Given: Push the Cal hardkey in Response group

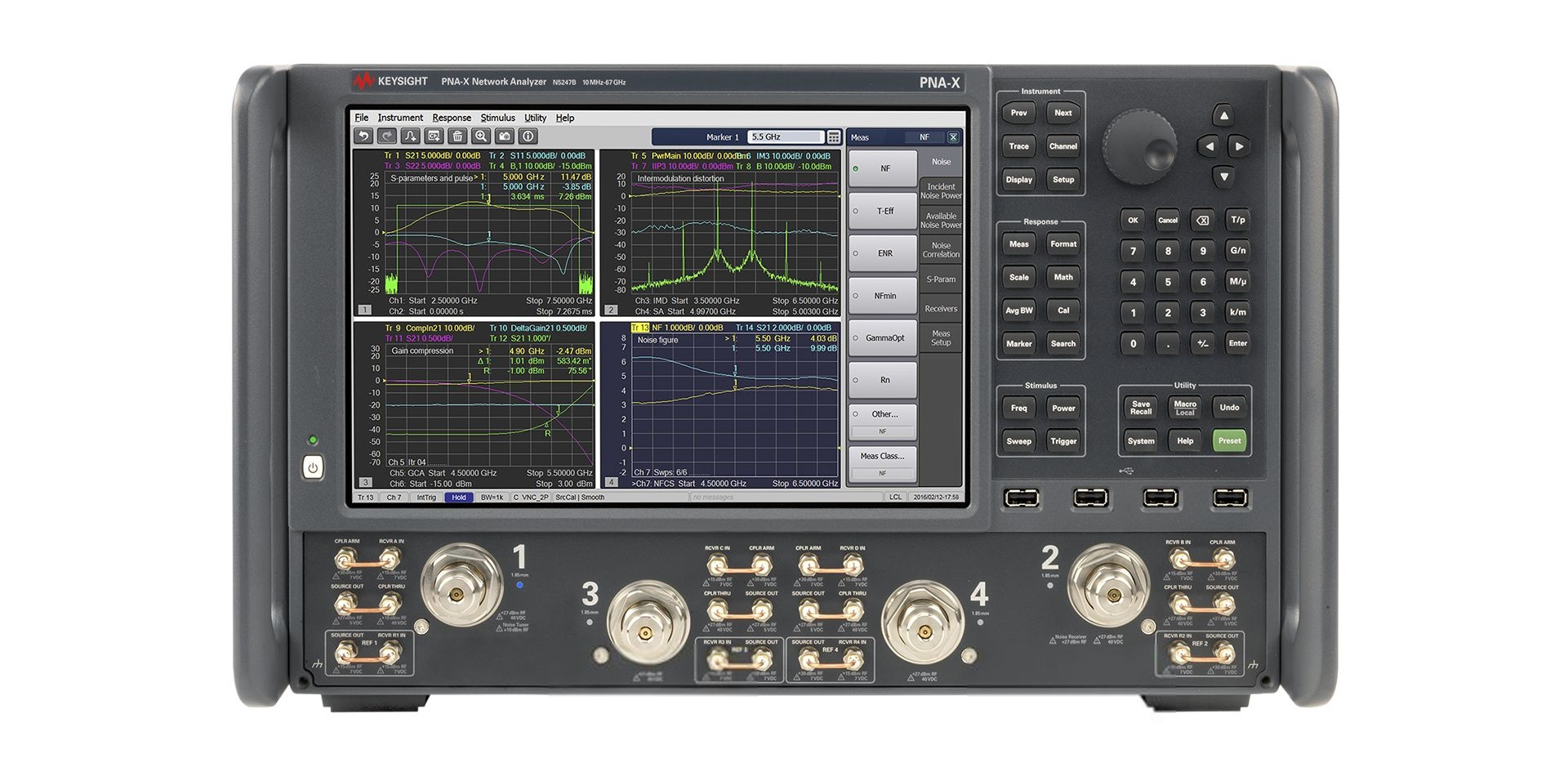Looking at the screenshot, I should 1063,310.
